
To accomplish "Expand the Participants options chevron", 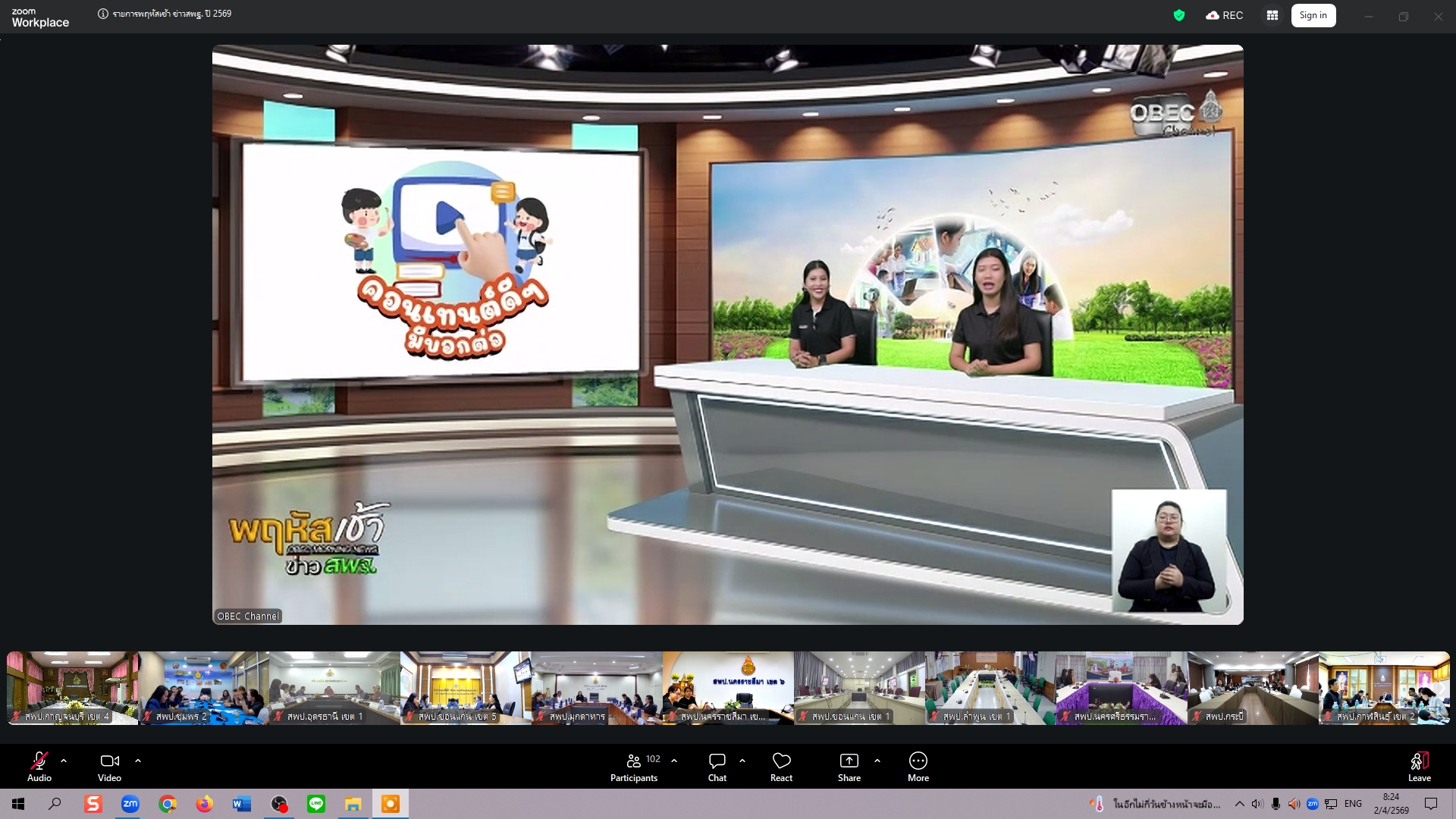I will (x=674, y=760).
